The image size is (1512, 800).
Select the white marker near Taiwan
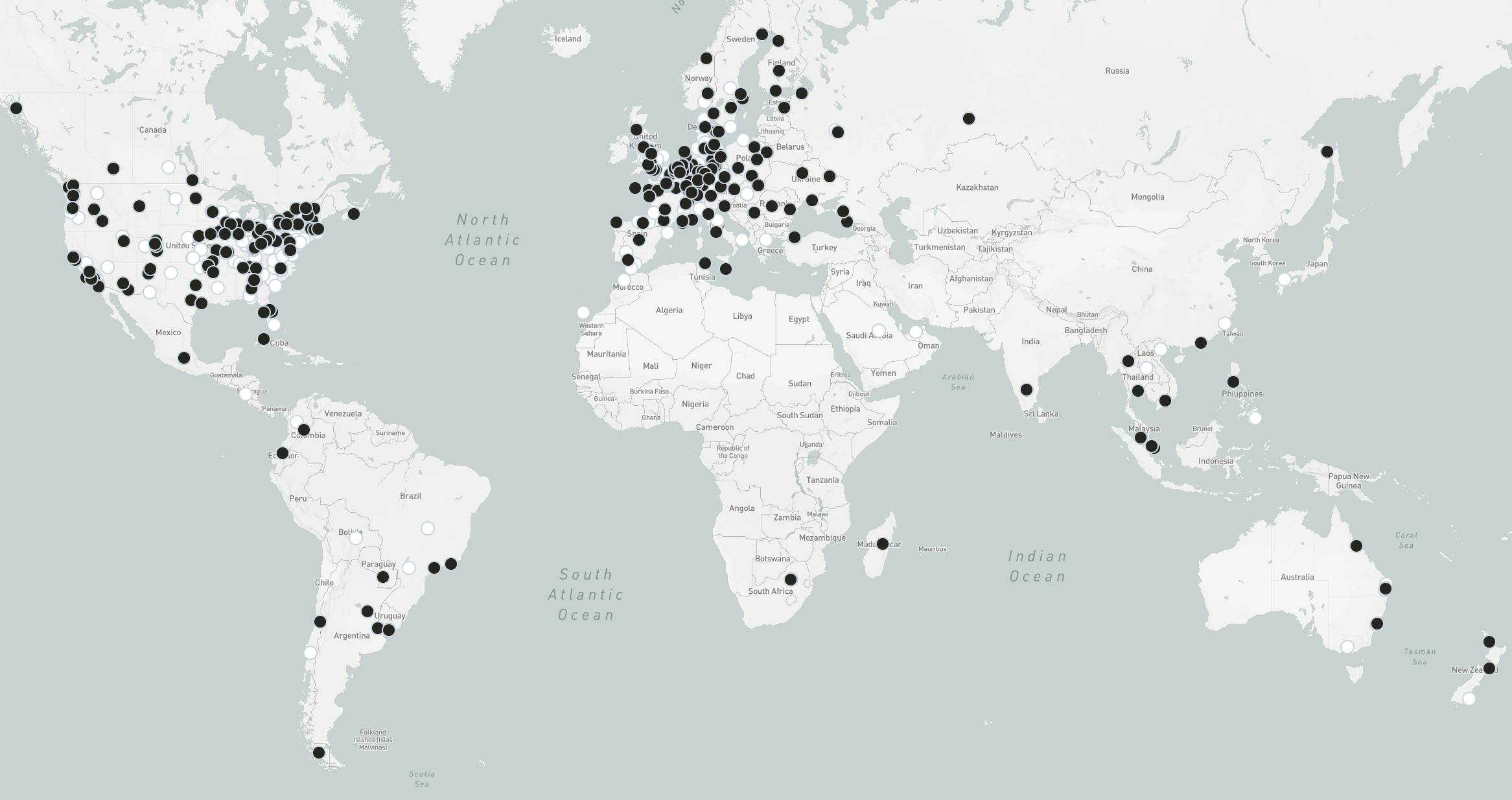tap(1224, 323)
